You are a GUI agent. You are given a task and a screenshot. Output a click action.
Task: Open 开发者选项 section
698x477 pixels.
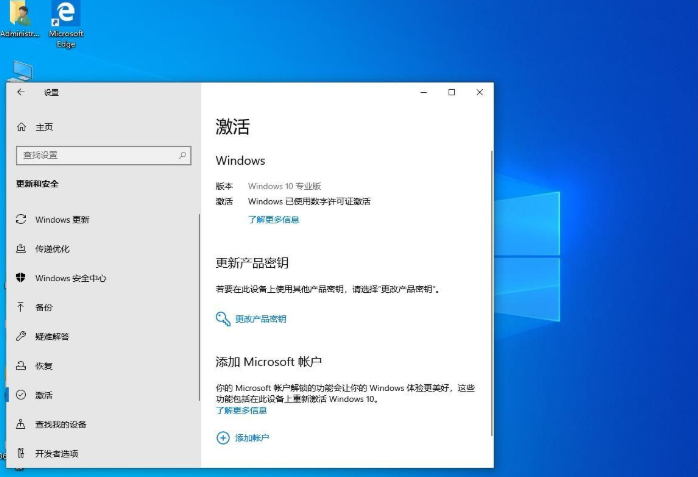coord(57,454)
